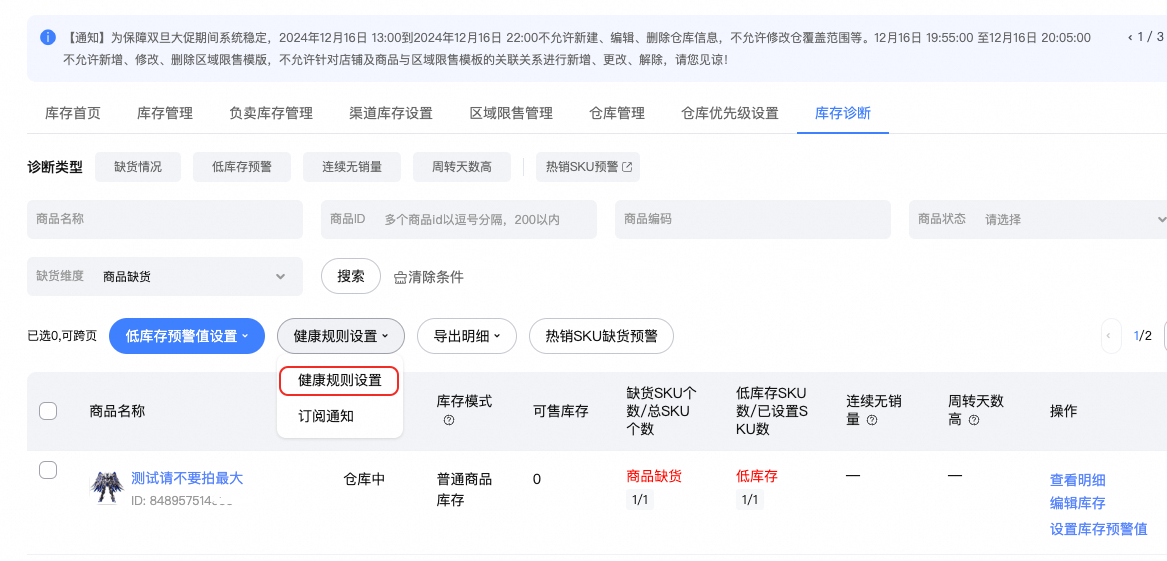Click the blue info icon in notice banner
The width and height of the screenshot is (1167, 561).
(47, 36)
